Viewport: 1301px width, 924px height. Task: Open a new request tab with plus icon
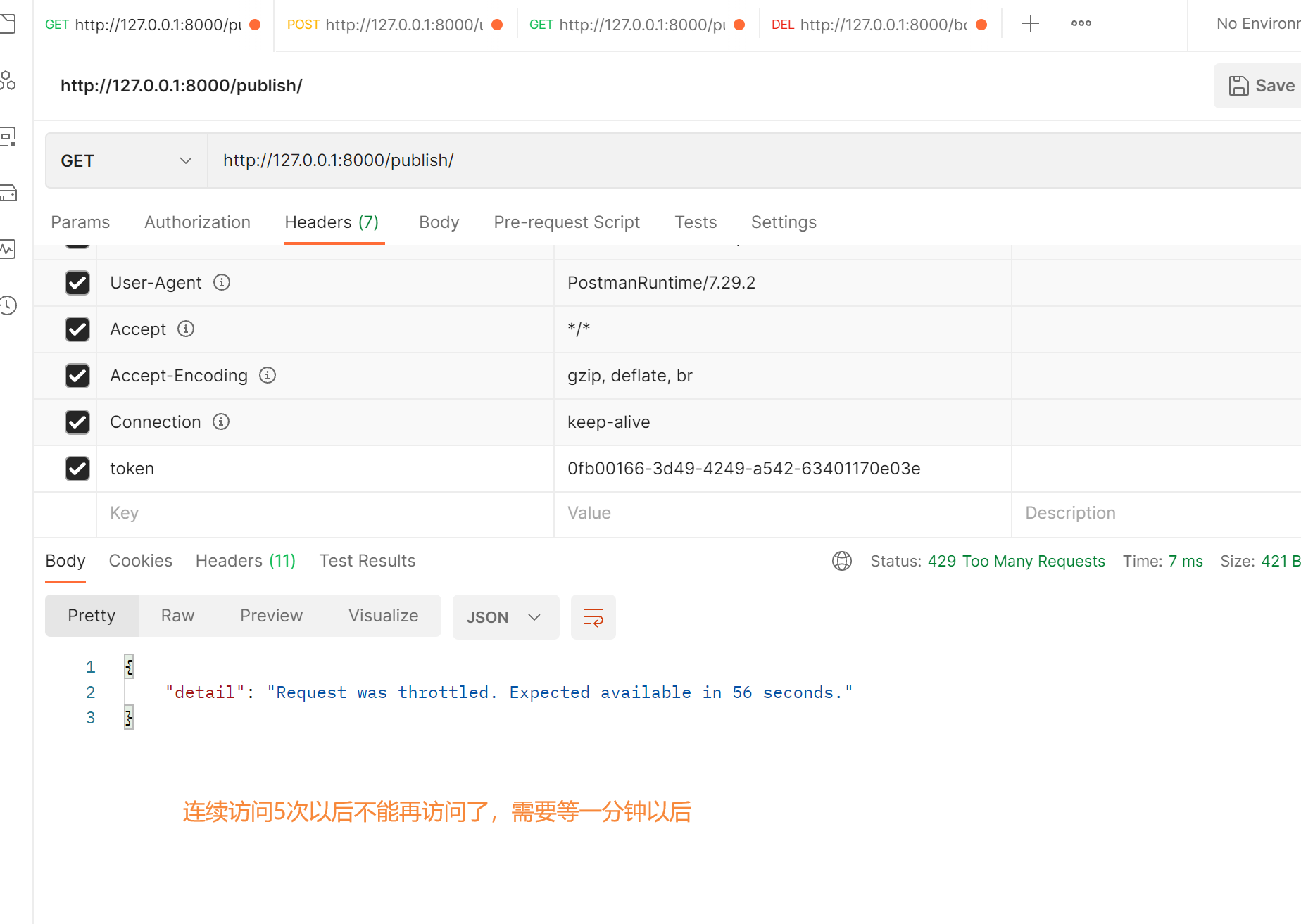pos(1030,24)
